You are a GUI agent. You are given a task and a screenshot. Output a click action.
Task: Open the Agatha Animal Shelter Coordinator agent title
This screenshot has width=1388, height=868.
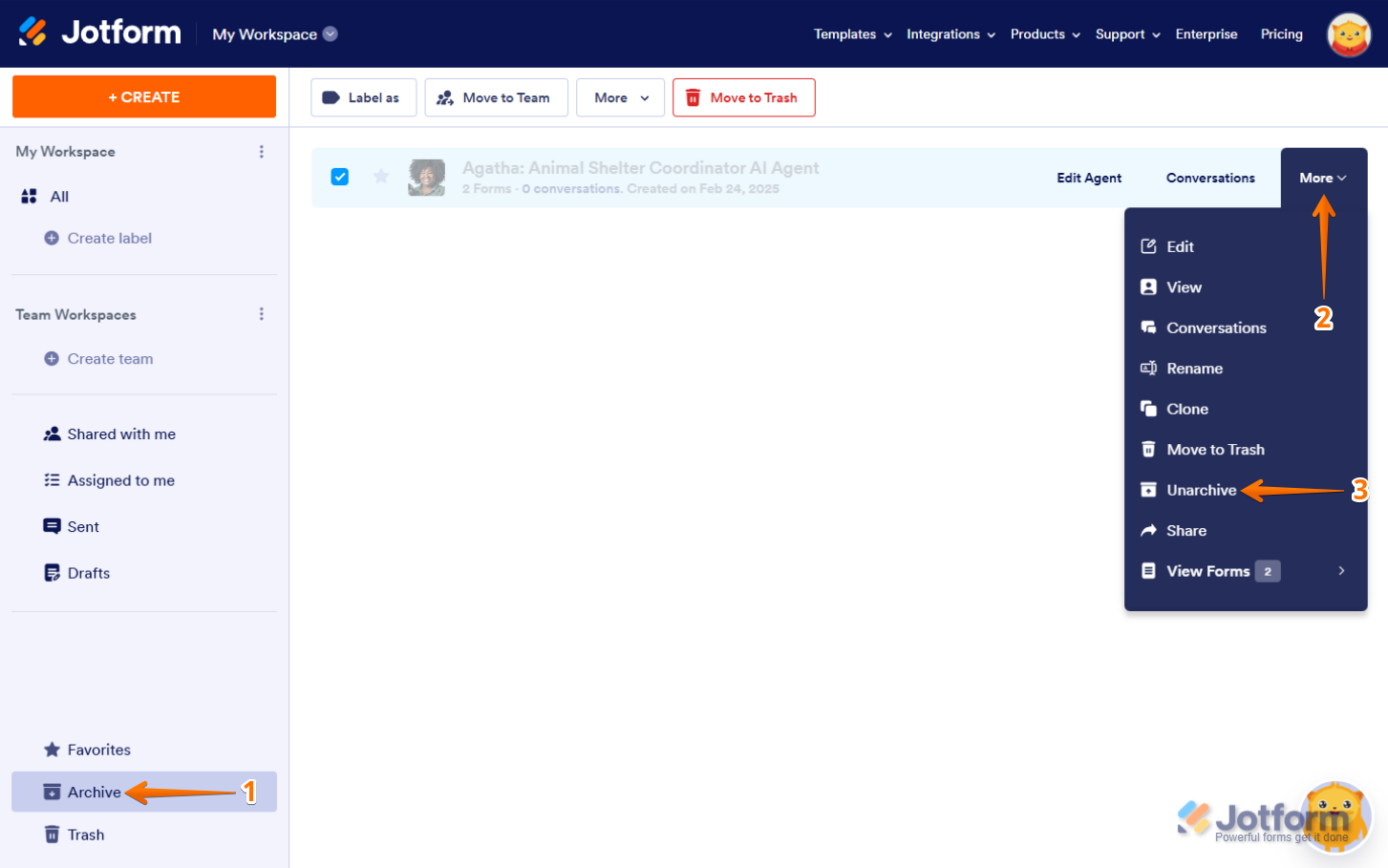click(641, 168)
